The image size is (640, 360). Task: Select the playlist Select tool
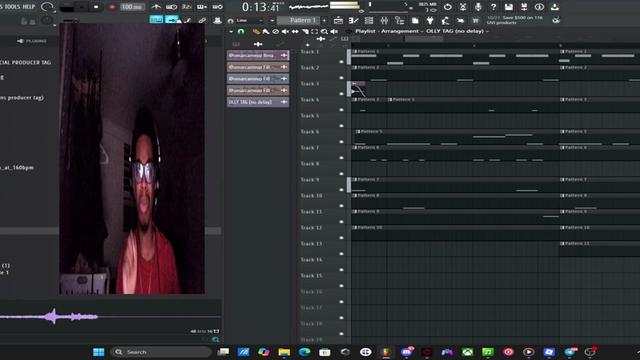click(x=314, y=31)
